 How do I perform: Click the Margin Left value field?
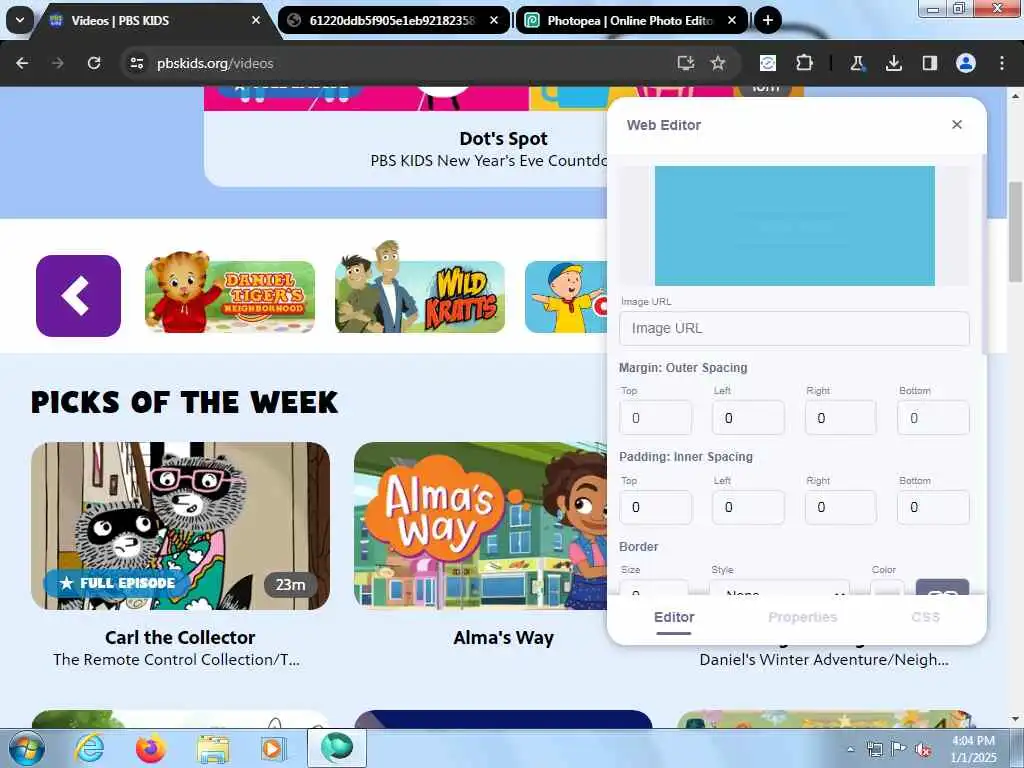pos(748,418)
